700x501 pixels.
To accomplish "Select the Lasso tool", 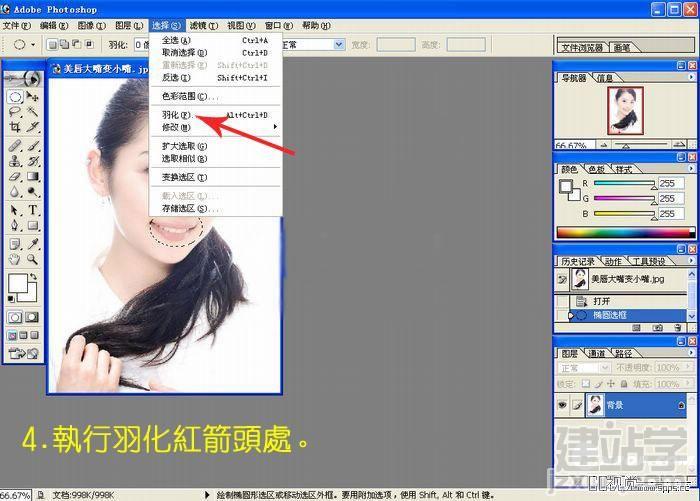I will pos(15,112).
